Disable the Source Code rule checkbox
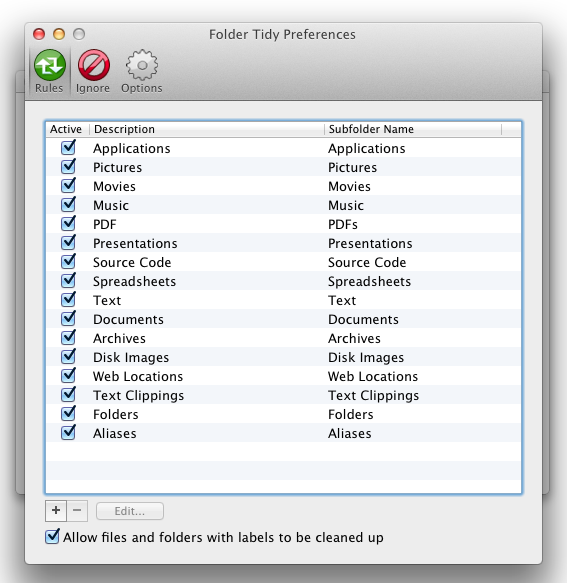The image size is (567, 583). coord(68,261)
